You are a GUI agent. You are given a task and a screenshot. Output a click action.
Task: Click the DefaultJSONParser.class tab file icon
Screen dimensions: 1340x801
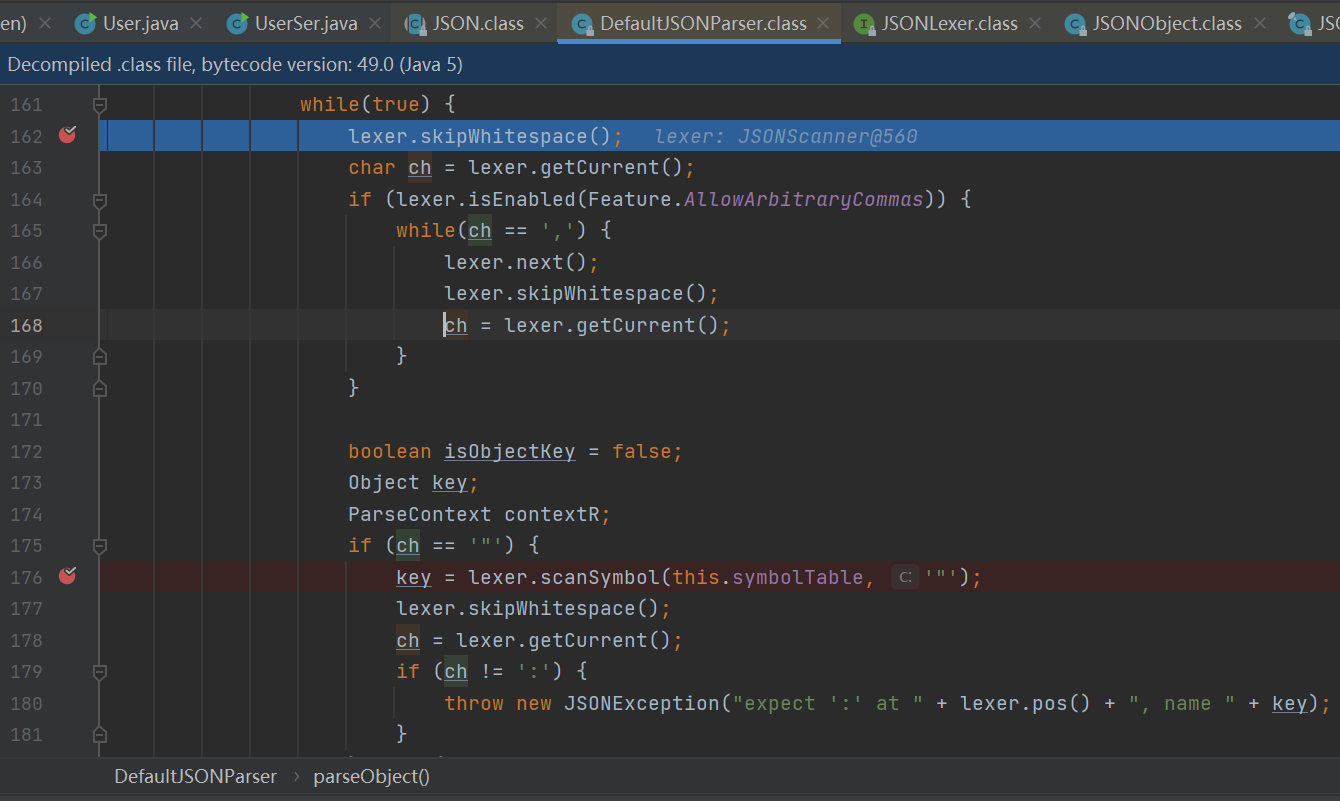pos(582,23)
